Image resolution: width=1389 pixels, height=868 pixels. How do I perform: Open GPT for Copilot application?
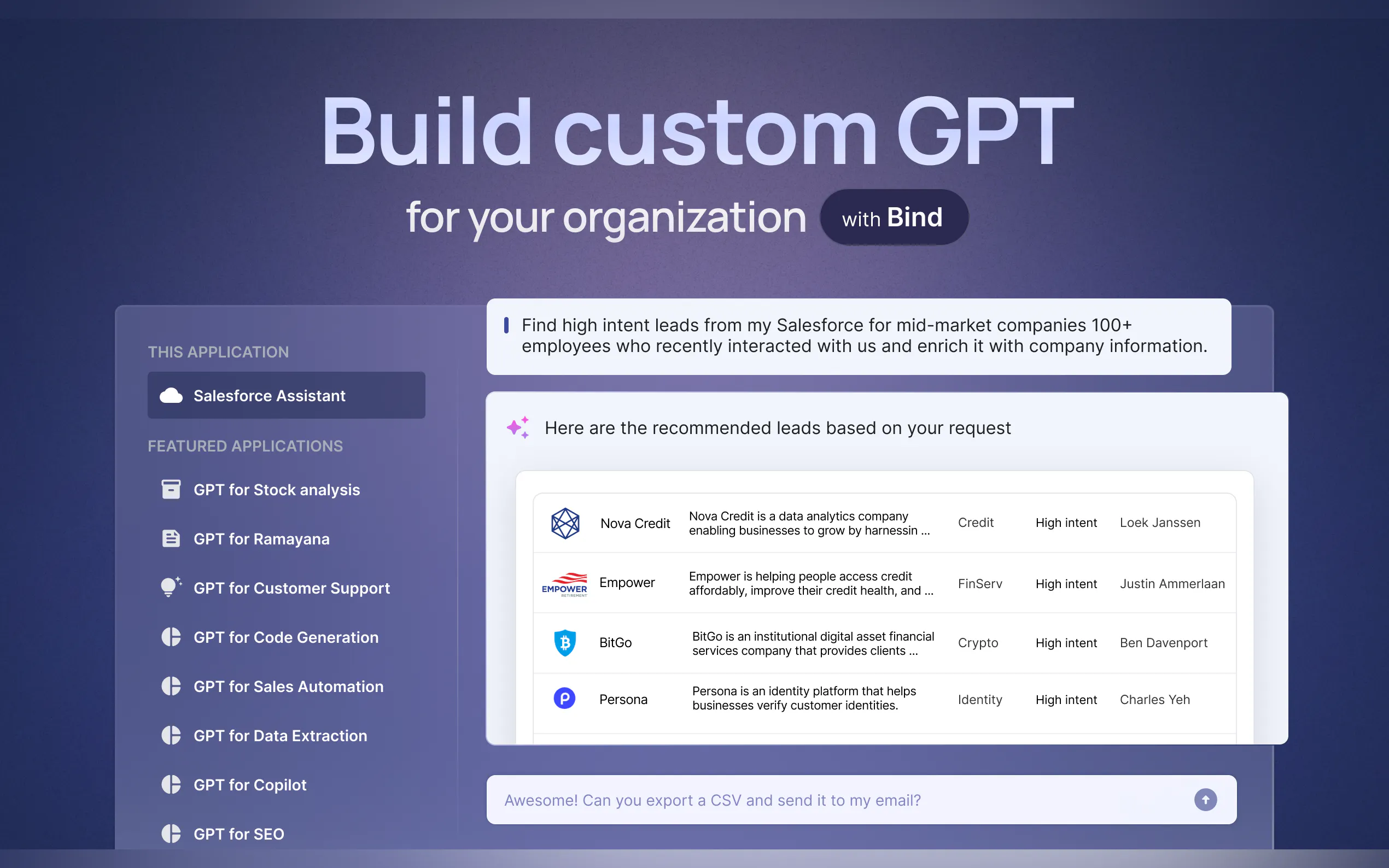point(250,785)
